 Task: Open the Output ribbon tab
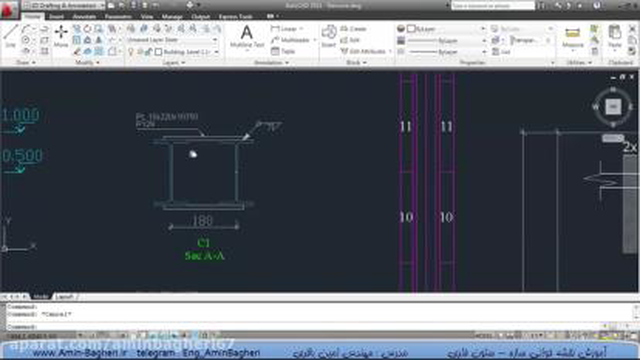pos(200,16)
